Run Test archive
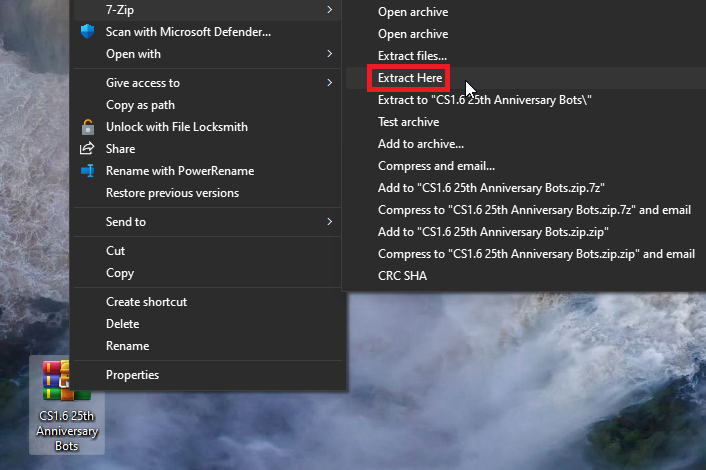This screenshot has height=470, width=706. point(408,122)
